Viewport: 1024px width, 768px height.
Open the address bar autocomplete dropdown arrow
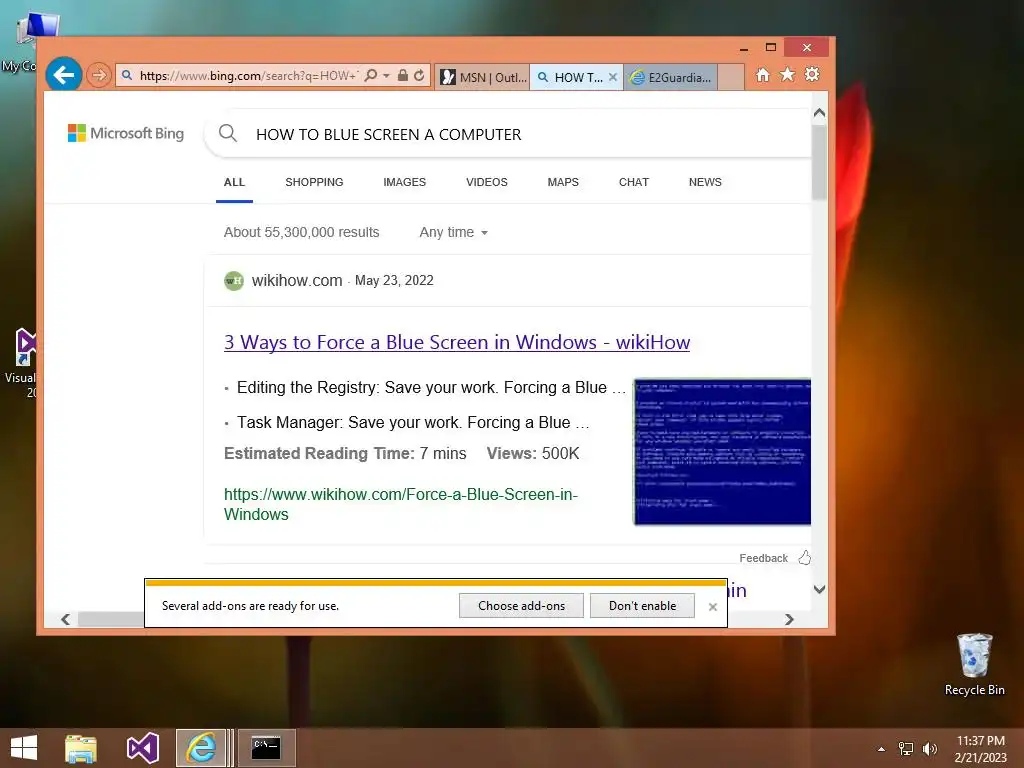click(x=387, y=76)
